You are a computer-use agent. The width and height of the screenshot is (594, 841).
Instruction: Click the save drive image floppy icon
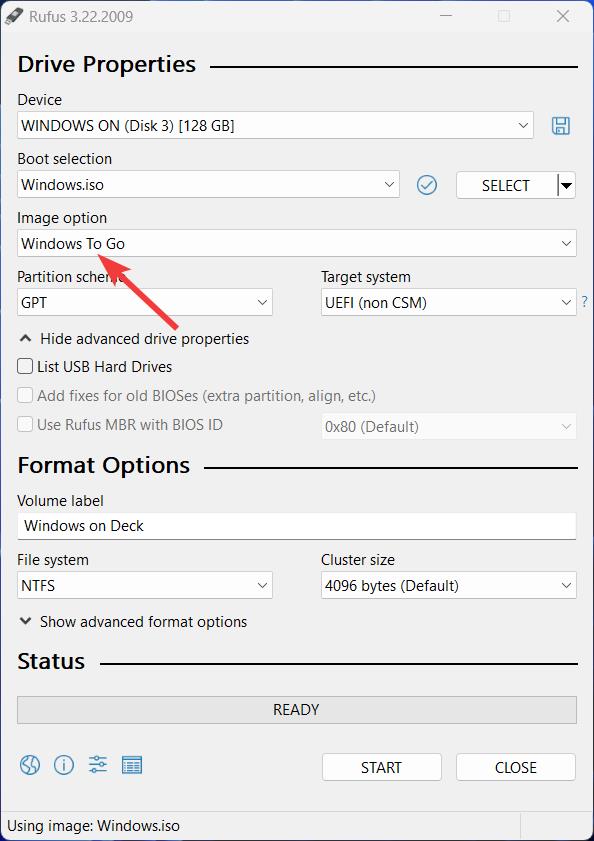(561, 126)
